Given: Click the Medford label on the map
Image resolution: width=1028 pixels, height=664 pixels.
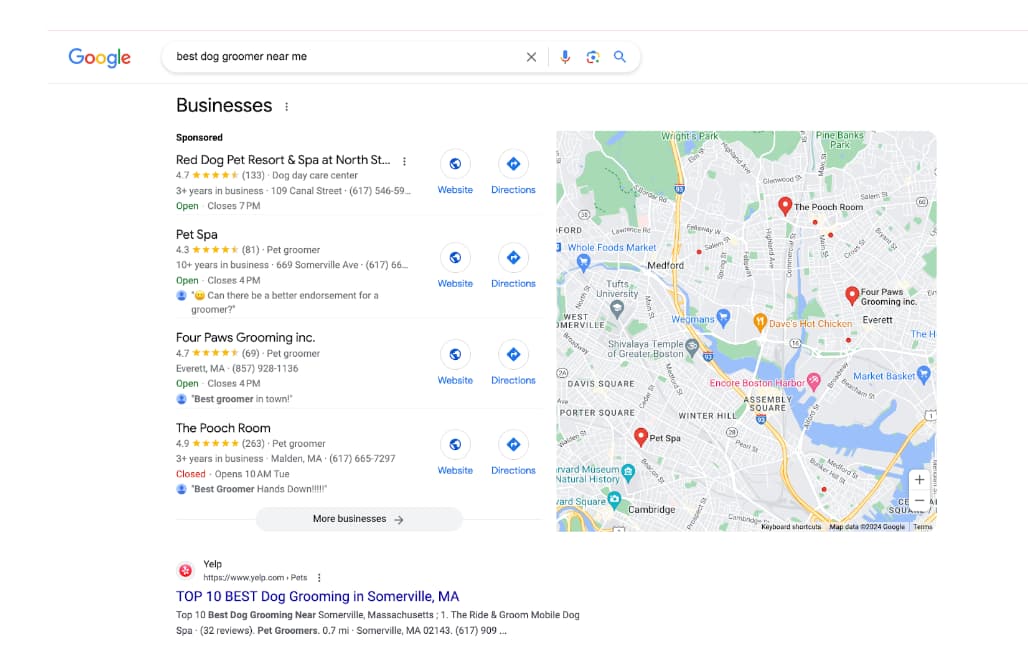Looking at the screenshot, I should pyautogui.click(x=665, y=265).
